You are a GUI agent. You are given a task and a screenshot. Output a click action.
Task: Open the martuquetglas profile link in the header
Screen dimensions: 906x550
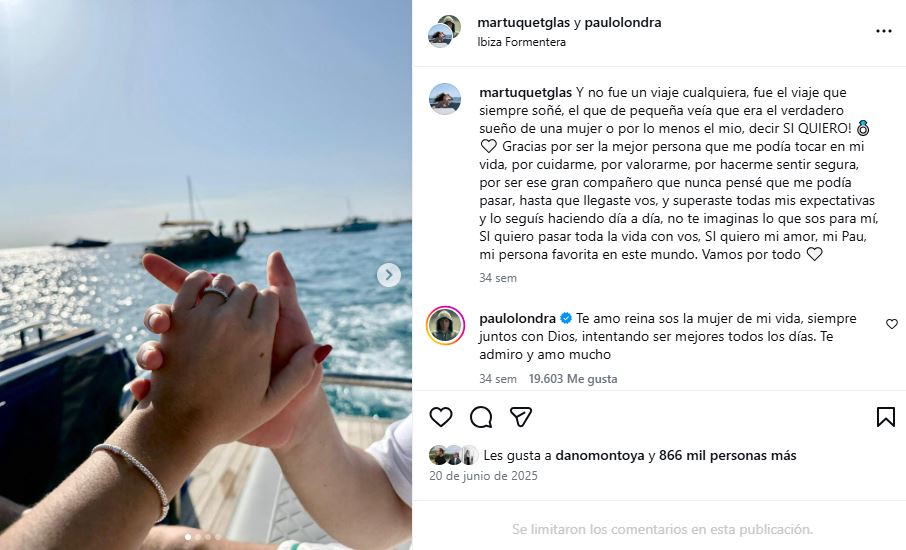523,23
